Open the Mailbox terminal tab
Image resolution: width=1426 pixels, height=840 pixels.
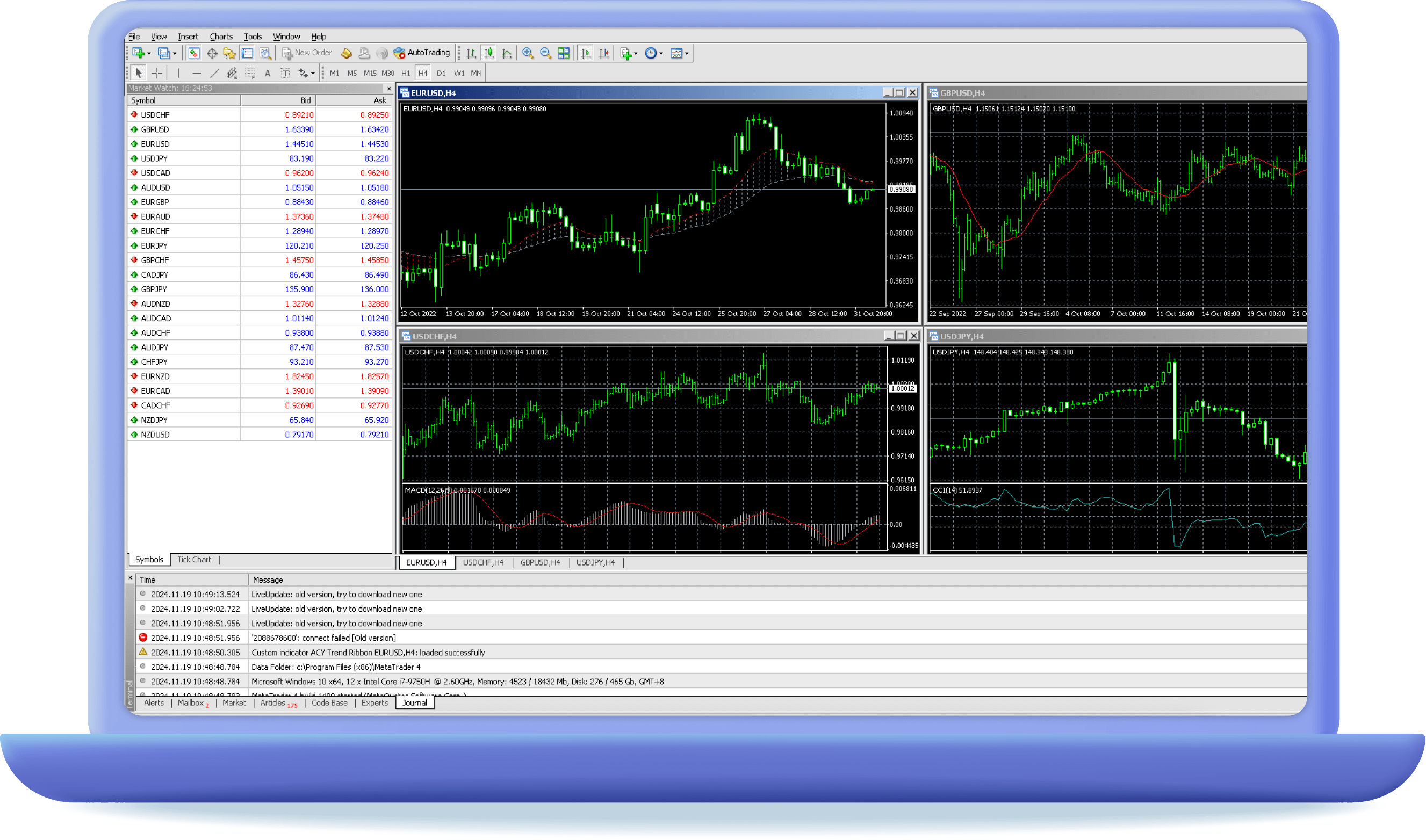point(192,703)
